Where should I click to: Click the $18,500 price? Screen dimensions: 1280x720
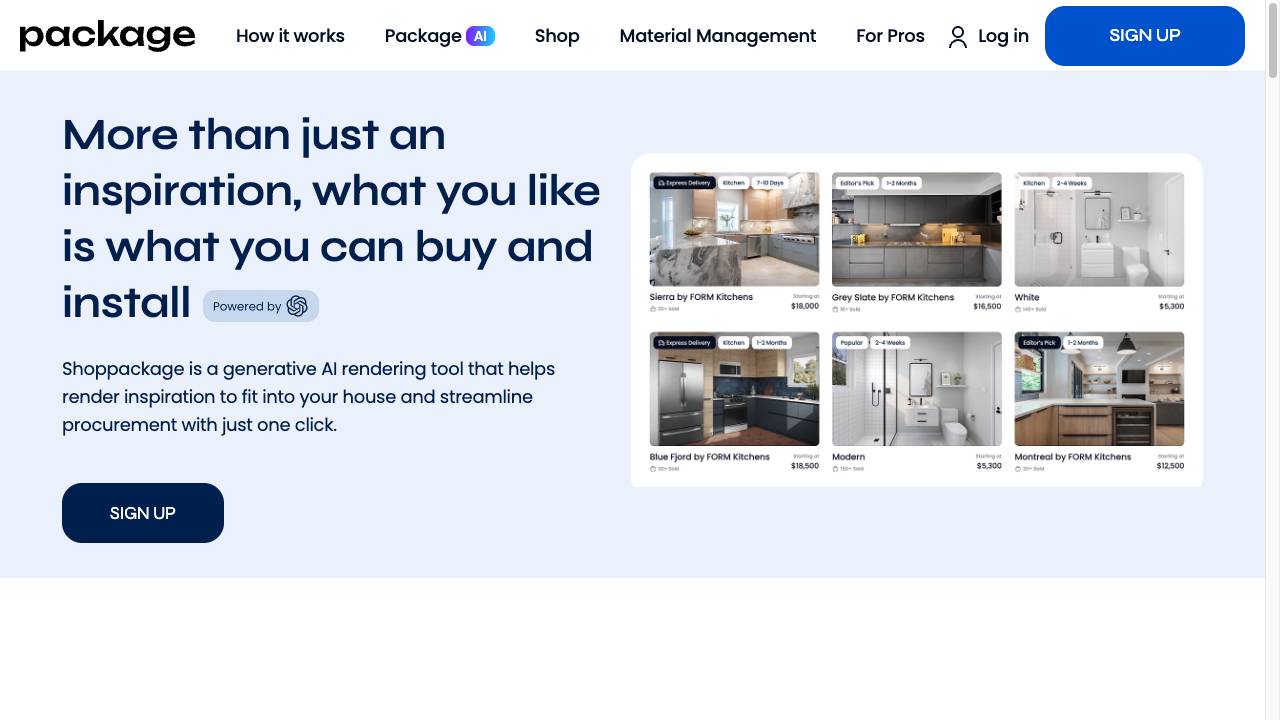(805, 466)
